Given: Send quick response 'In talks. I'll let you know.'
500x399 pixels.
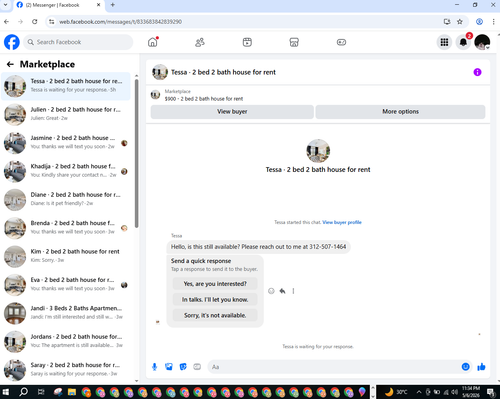Looking at the screenshot, I should click(215, 299).
